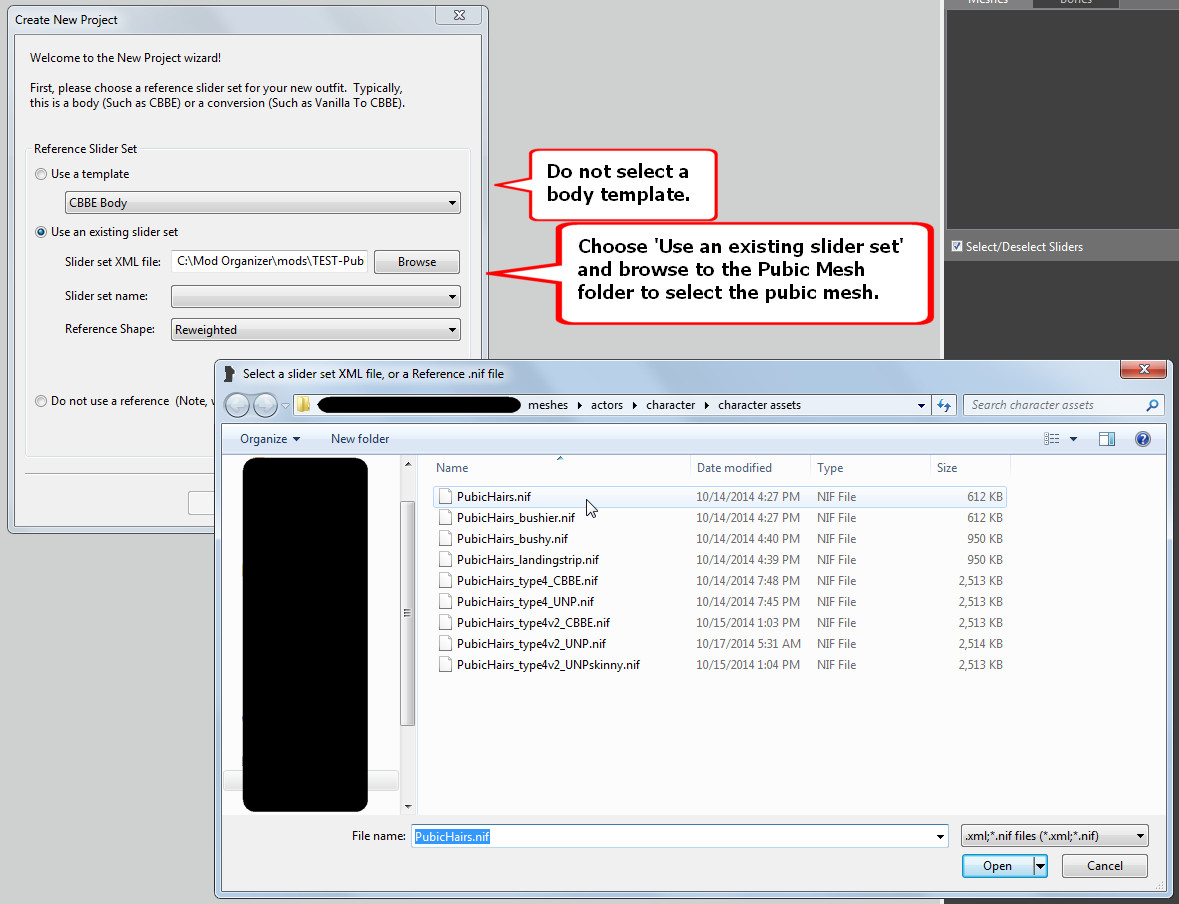
Task: Click the forward navigation arrow in file dialog
Action: pos(265,405)
